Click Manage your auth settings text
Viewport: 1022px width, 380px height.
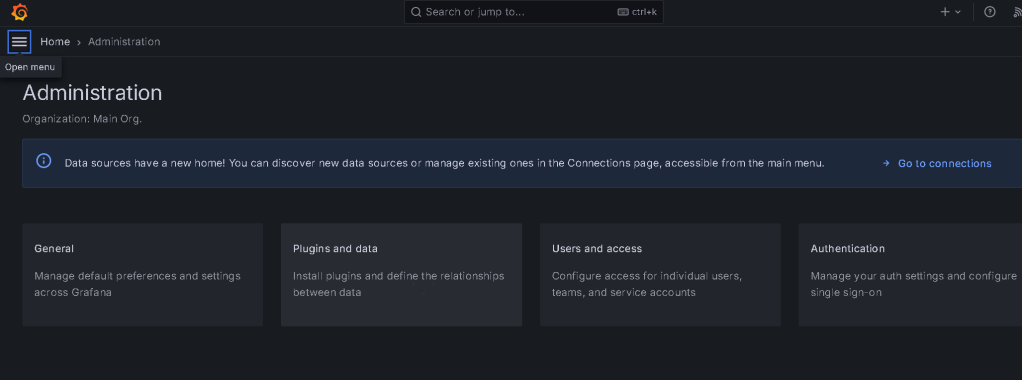[913, 284]
